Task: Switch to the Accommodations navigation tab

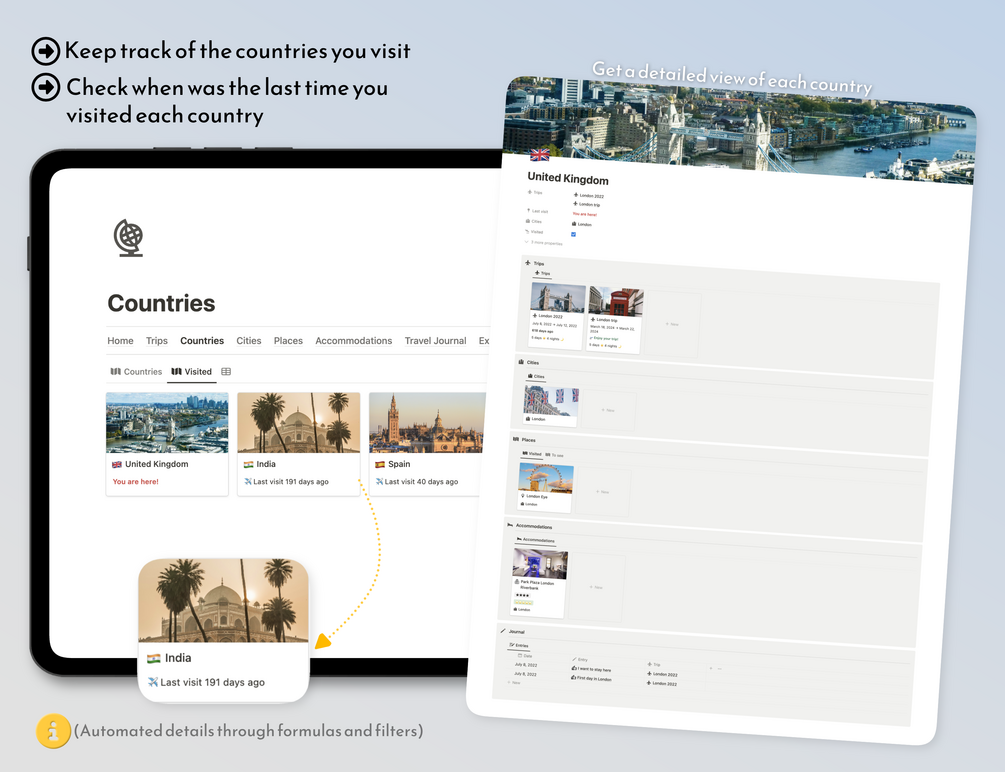Action: pyautogui.click(x=354, y=340)
